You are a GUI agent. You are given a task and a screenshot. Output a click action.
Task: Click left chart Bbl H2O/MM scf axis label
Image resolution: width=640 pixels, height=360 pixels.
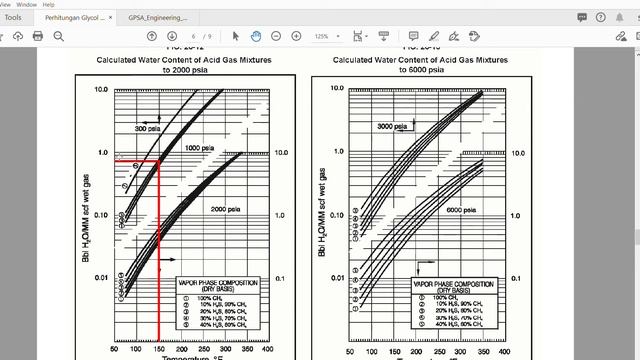(86, 218)
